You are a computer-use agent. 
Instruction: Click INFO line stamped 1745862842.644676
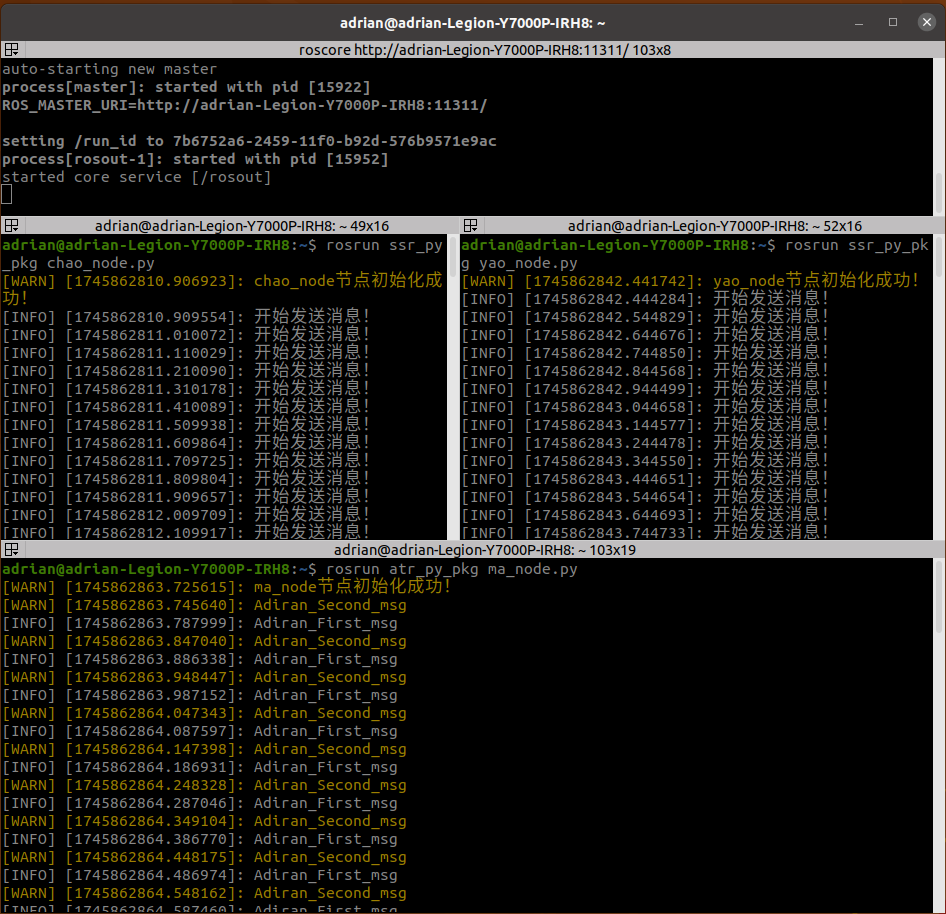(646, 335)
